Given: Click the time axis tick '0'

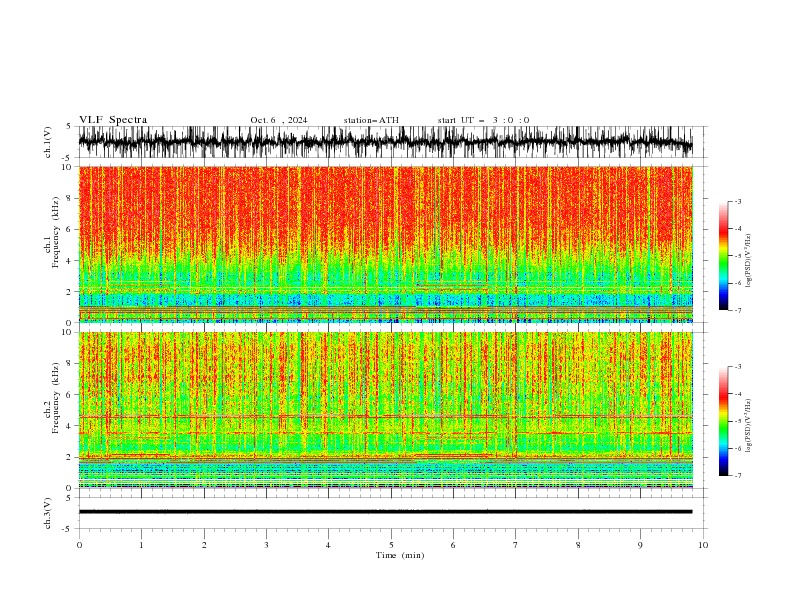Looking at the screenshot, I should 79,545.
